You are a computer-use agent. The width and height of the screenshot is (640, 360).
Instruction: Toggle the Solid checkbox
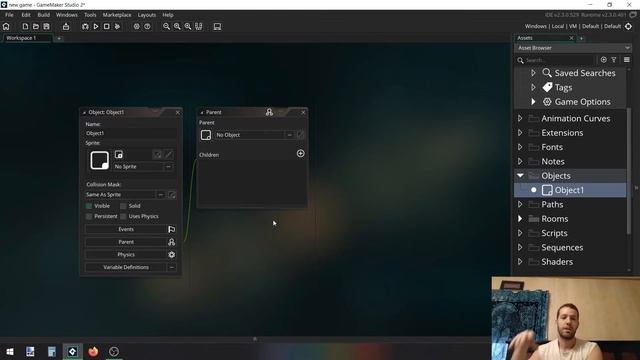[123, 206]
